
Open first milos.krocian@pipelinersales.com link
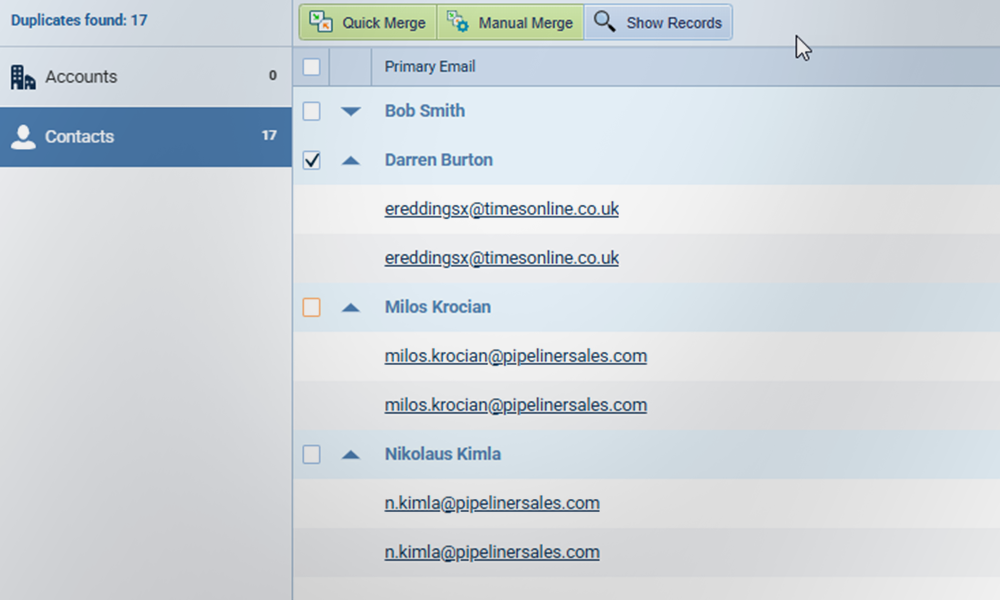point(515,356)
